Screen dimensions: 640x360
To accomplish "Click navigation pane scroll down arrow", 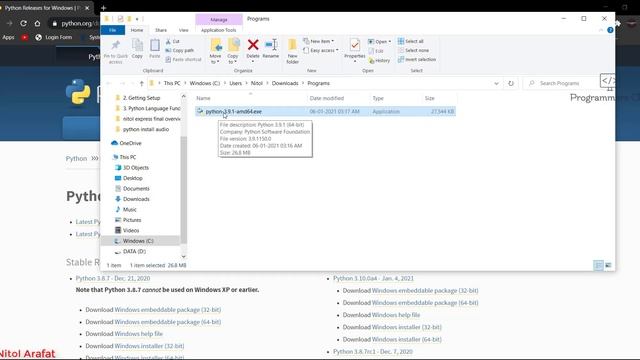I will point(183,256).
